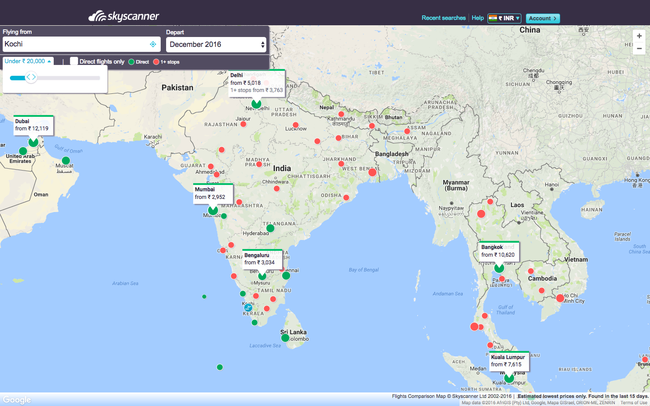
Task: Click the India flag icon in header
Action: [492, 18]
